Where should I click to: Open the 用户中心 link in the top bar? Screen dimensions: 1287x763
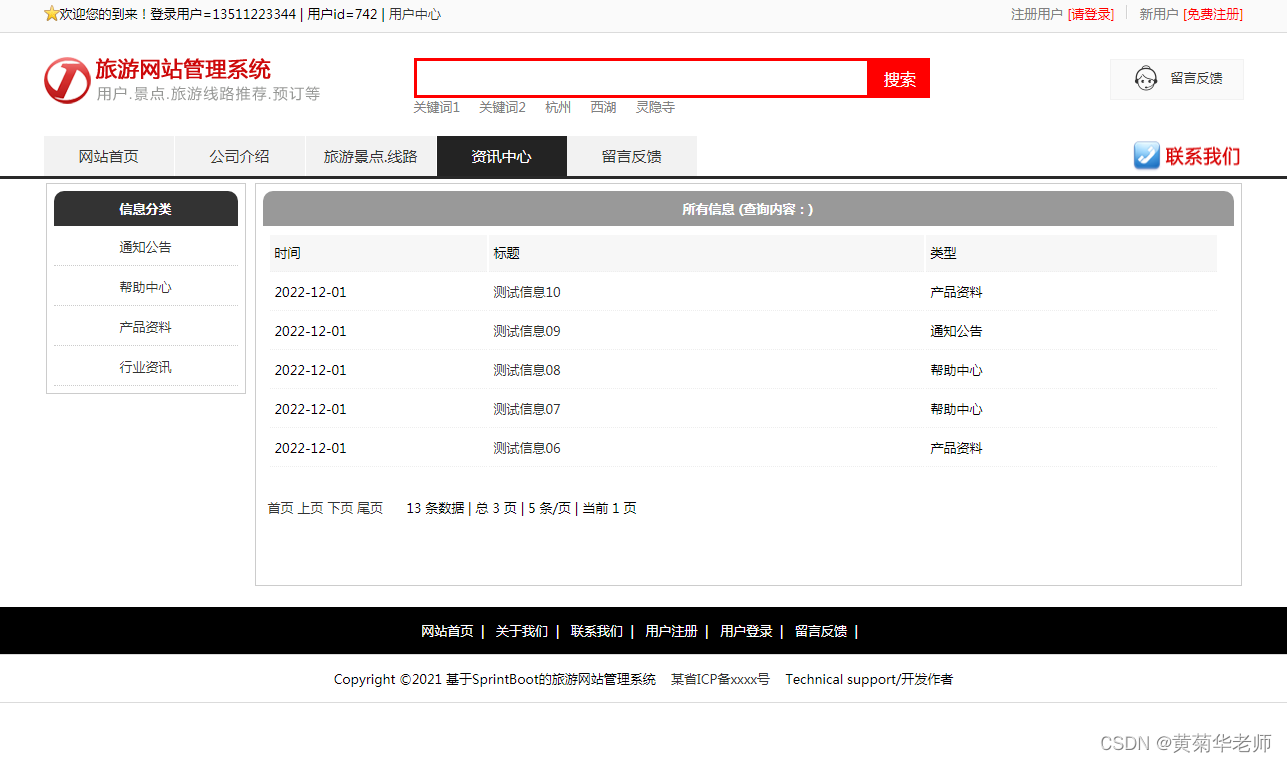[415, 14]
